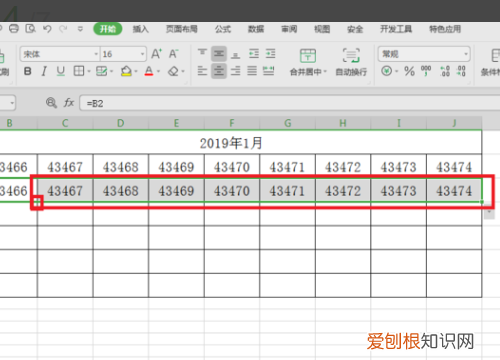Apply currency yen format icon
The image size is (500, 360).
[386, 71]
